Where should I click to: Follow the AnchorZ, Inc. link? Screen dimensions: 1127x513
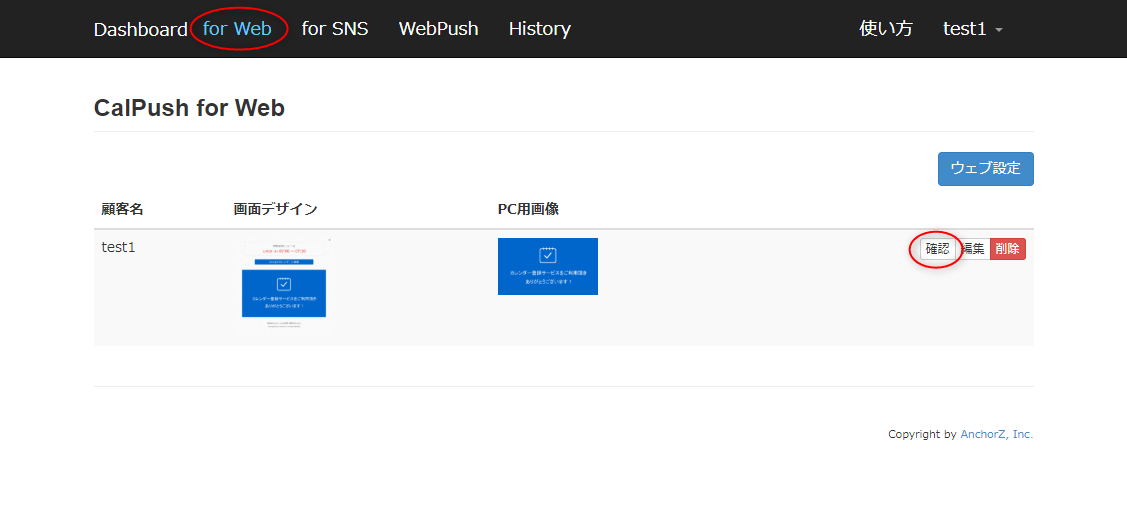996,434
